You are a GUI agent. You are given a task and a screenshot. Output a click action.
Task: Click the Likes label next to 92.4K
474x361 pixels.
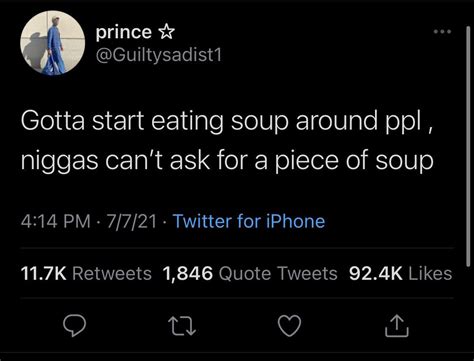coord(430,273)
